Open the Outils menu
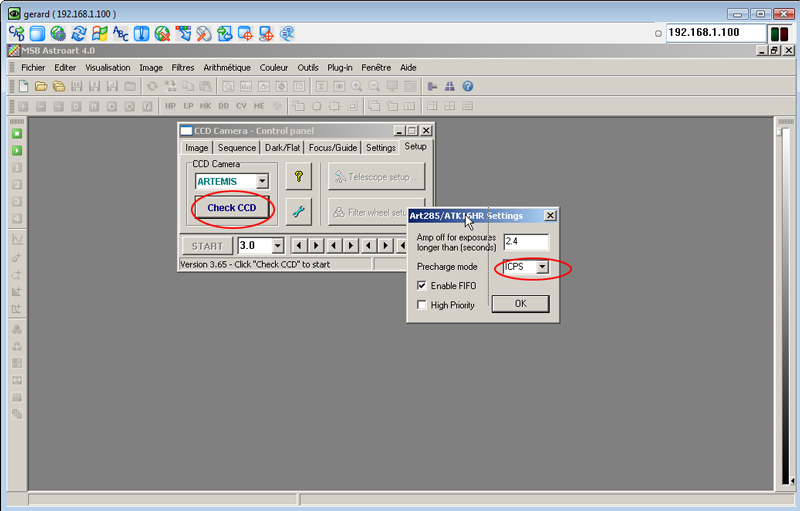The height and width of the screenshot is (511, 800). 308,68
